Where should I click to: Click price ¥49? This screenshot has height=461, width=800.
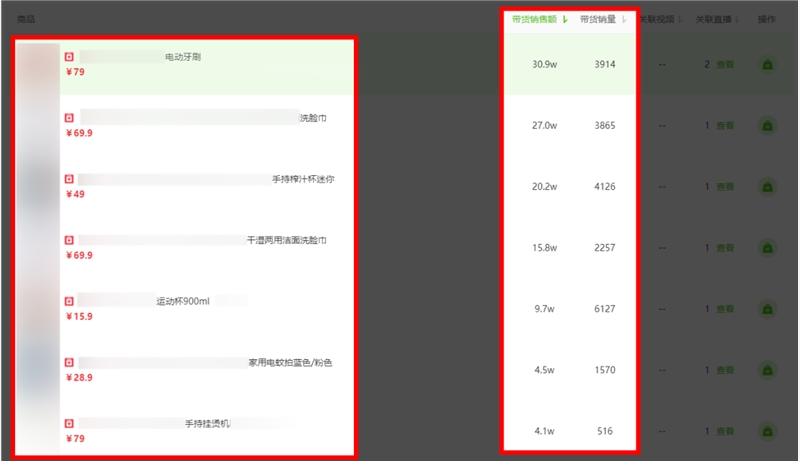click(x=75, y=194)
